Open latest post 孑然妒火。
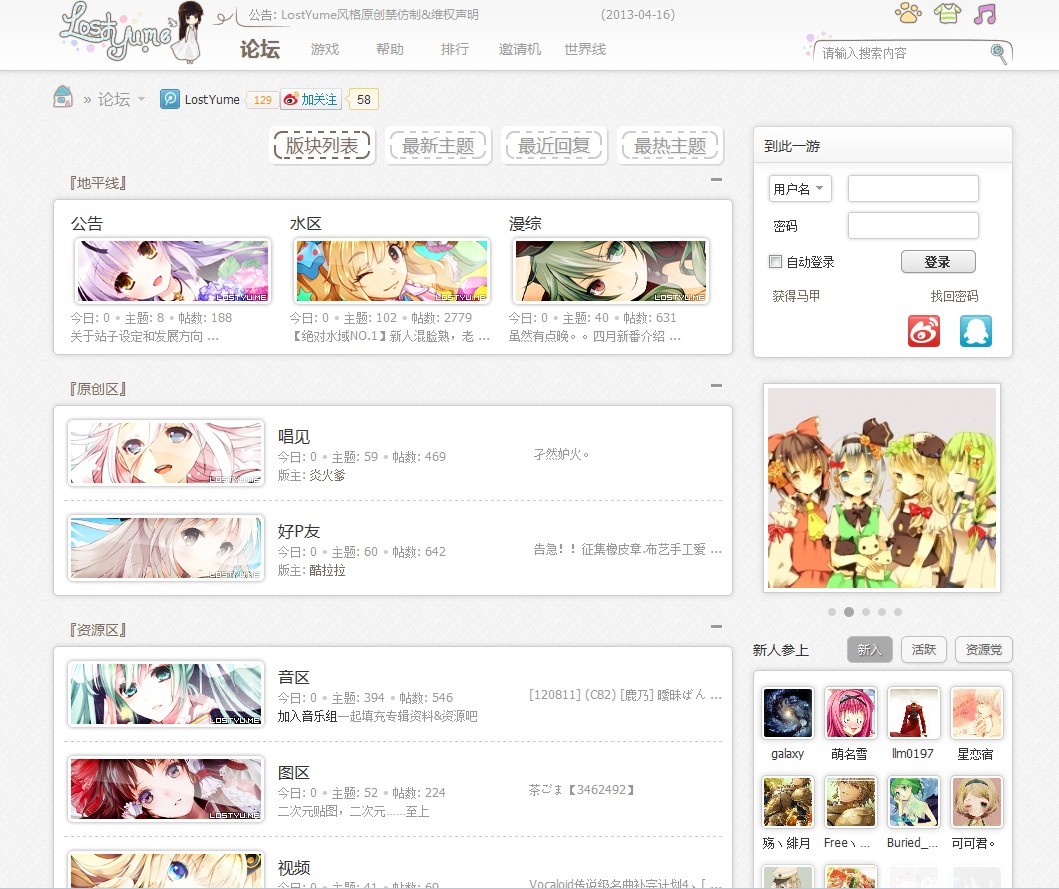 pos(561,455)
